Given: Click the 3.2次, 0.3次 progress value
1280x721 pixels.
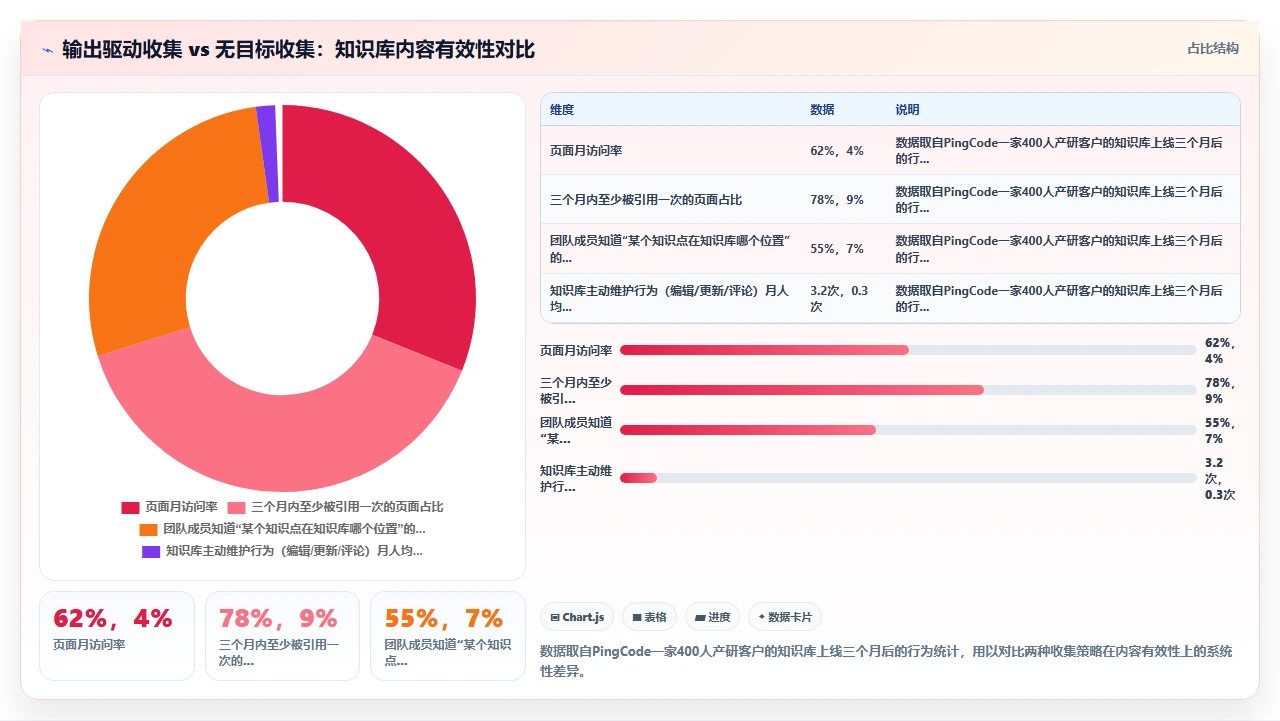Looking at the screenshot, I should click(1220, 478).
